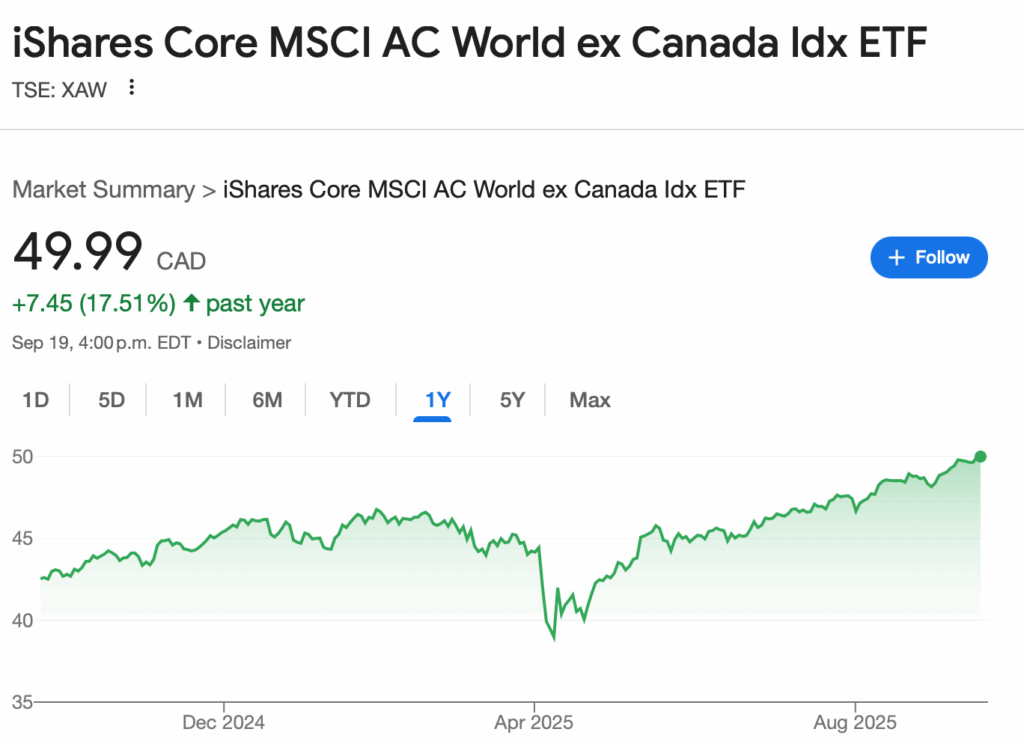Switch to the 5D time range
The height and width of the screenshot is (744, 1024).
click(111, 401)
